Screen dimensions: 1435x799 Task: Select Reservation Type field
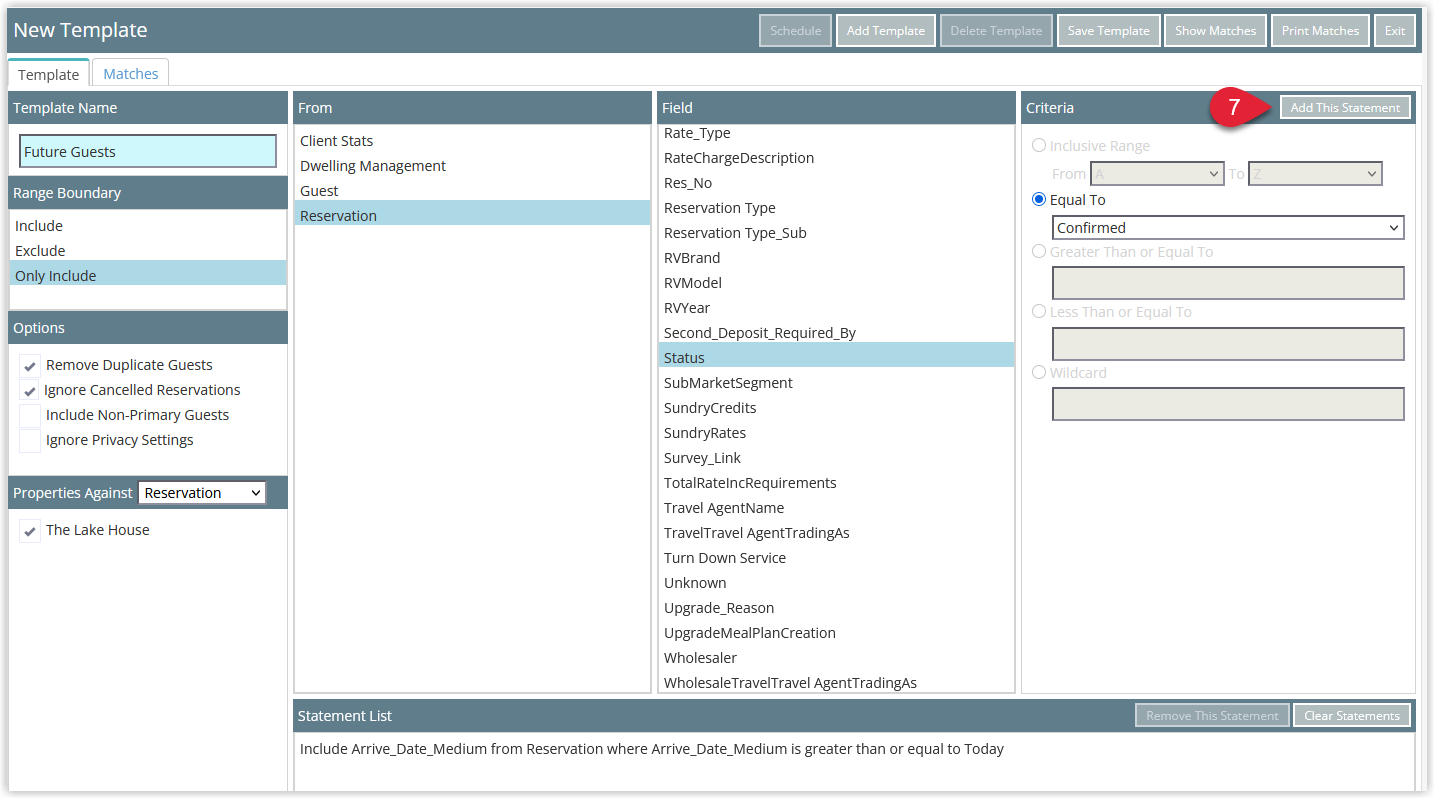[836, 208]
